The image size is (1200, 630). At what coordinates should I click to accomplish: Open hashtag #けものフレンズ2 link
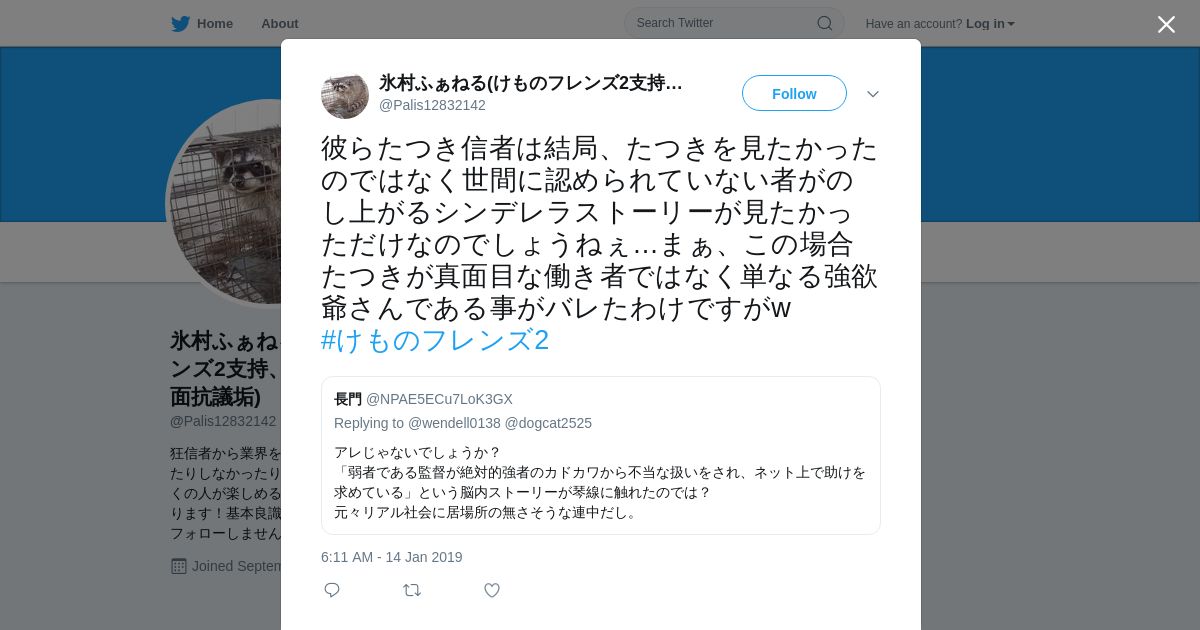coord(435,340)
